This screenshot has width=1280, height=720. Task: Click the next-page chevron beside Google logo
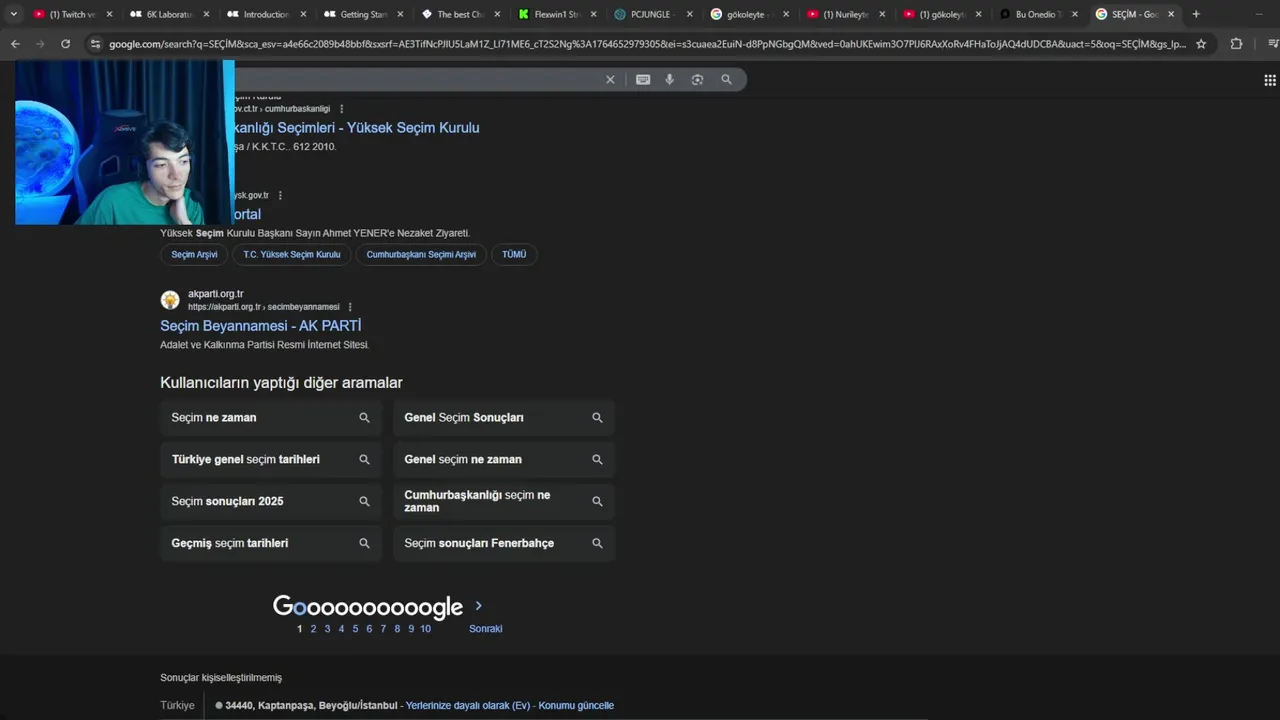coord(479,606)
